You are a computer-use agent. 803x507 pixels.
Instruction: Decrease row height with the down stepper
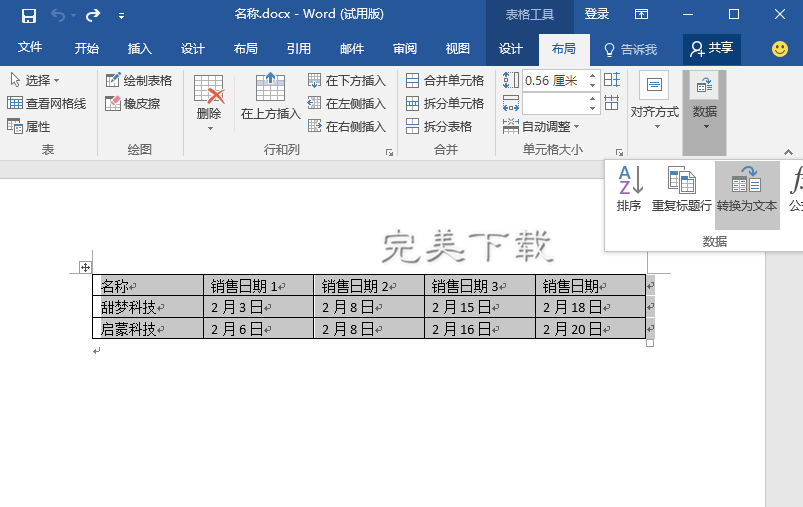point(593,85)
